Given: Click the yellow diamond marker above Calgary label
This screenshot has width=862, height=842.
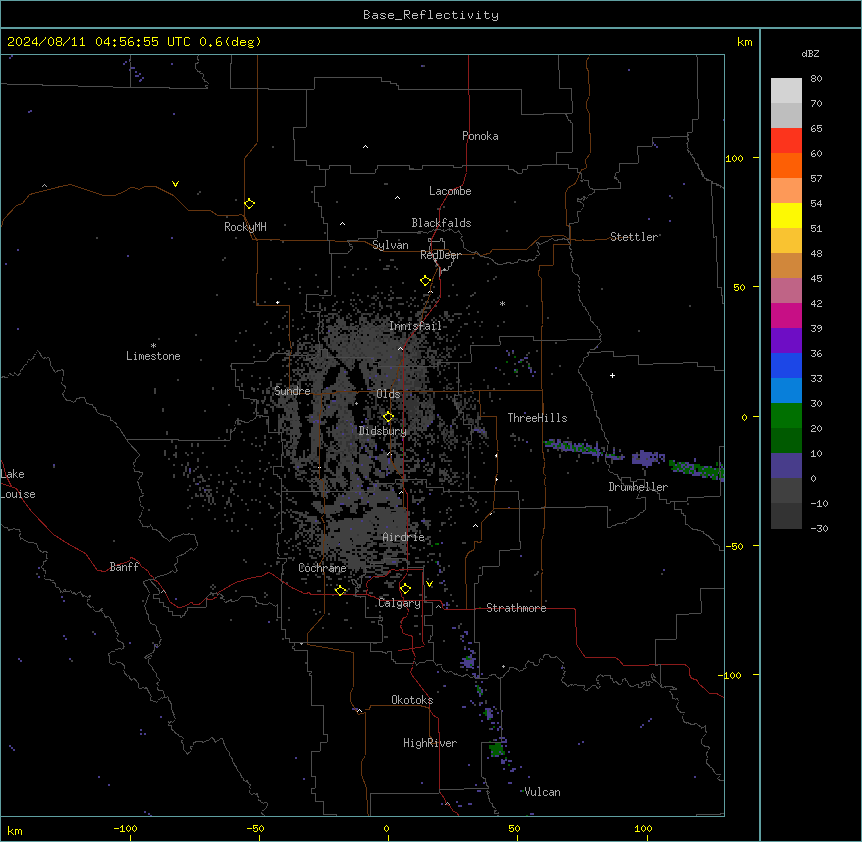Looking at the screenshot, I should pos(405,589).
